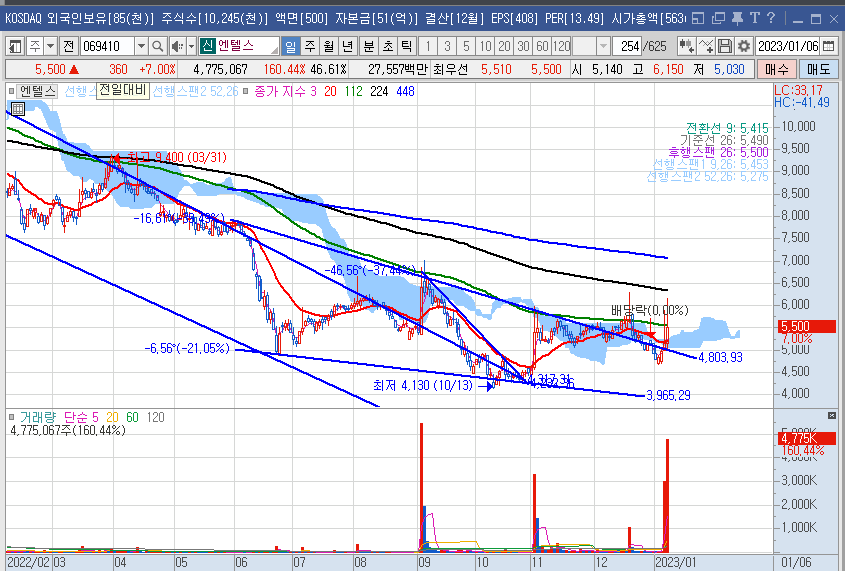Screen dimensions: 845x571
Task: Select interval 3 button
Action: click(447, 46)
